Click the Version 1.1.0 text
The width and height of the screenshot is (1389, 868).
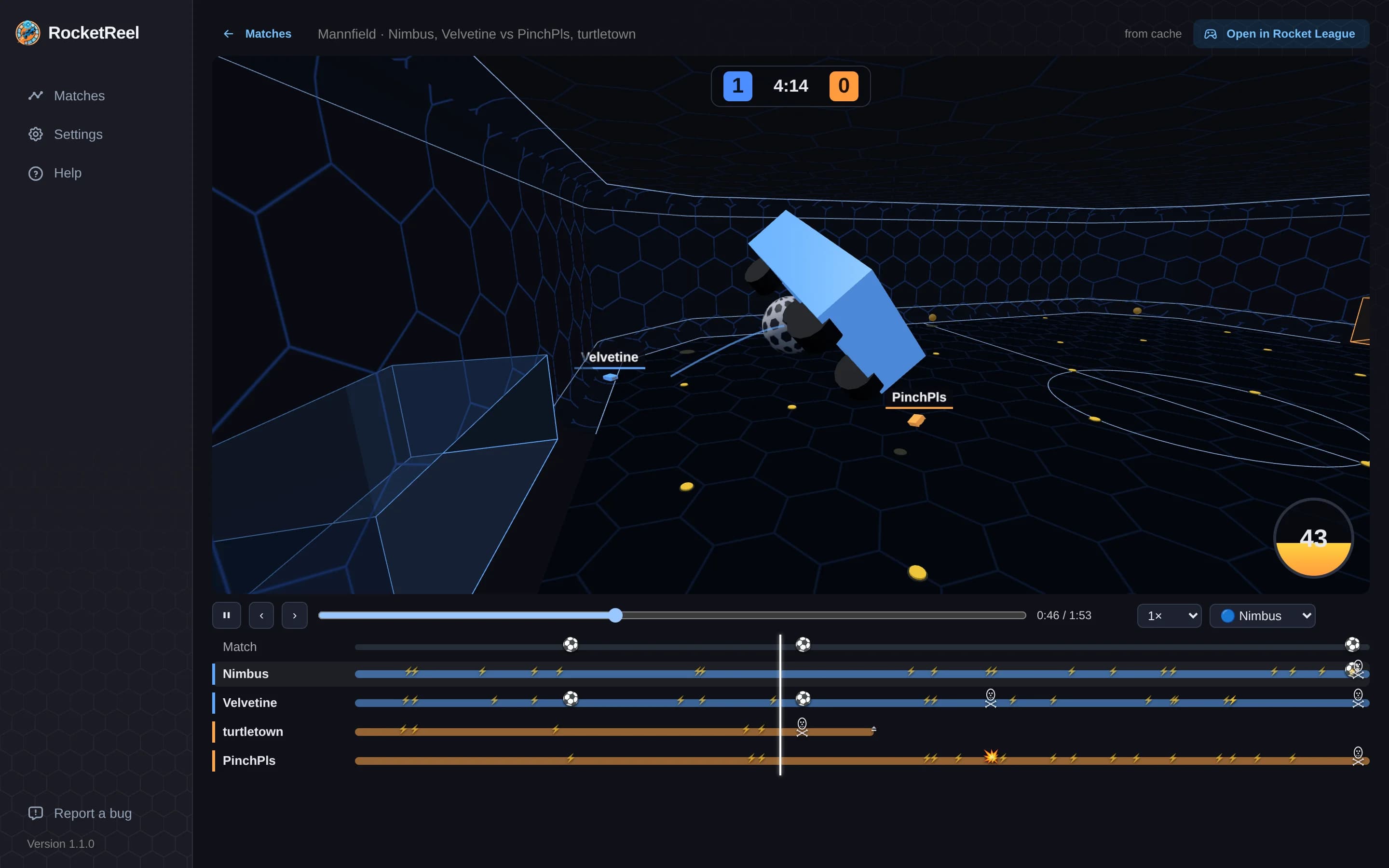click(x=61, y=843)
